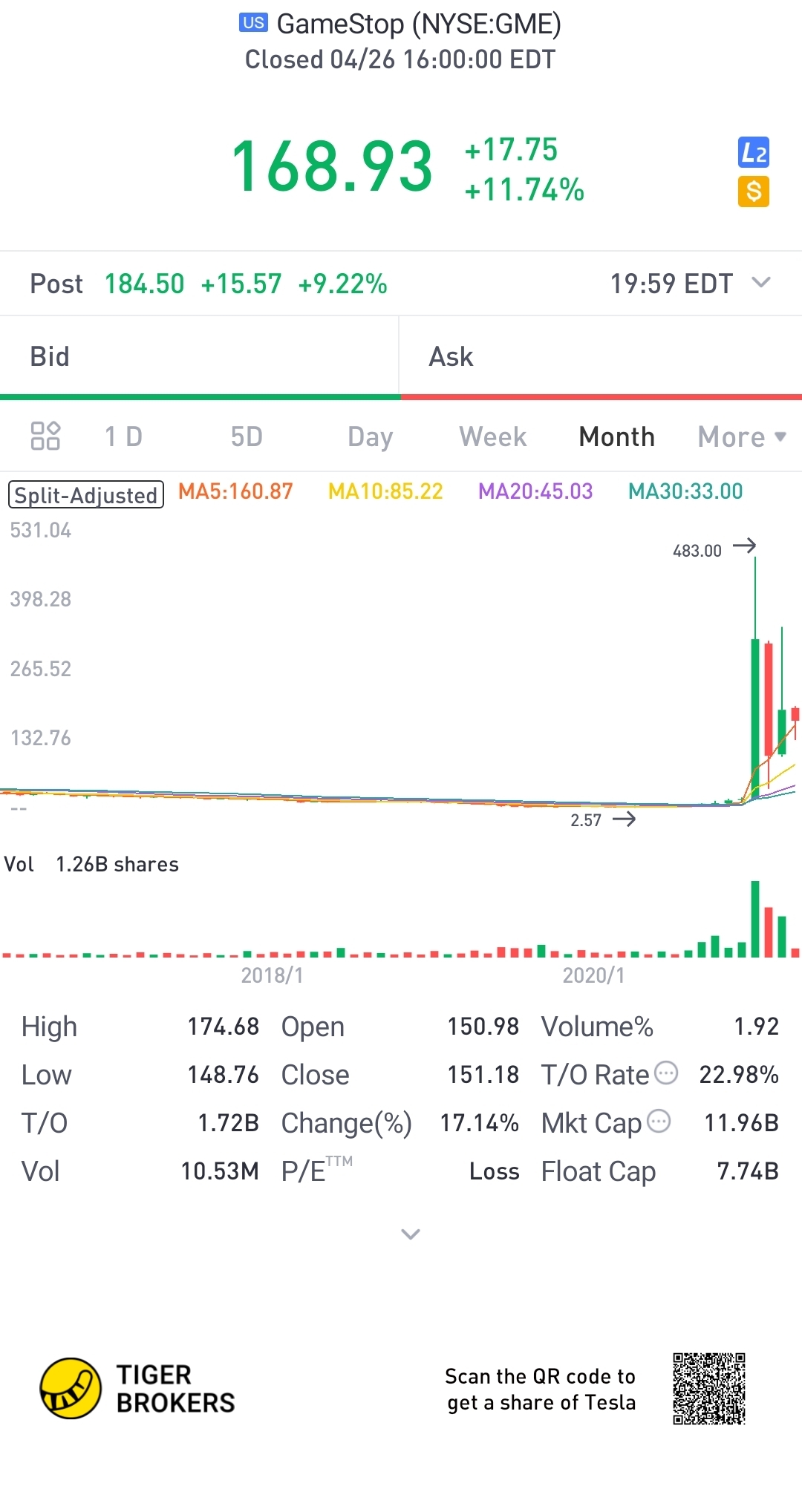Tap the High value 174.68
802x1512 pixels.
coord(223,1027)
